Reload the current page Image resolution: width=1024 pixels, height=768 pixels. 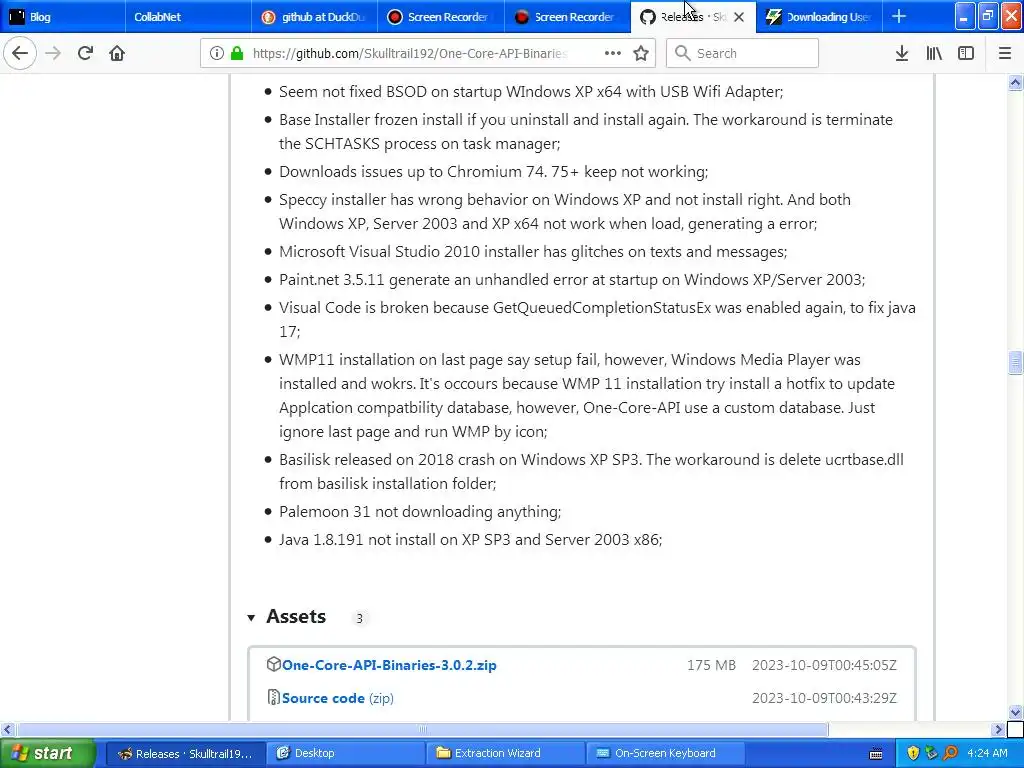click(x=86, y=53)
